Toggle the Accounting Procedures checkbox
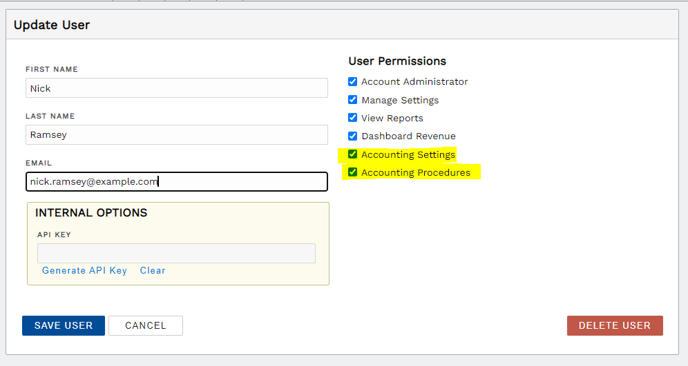 tap(352, 172)
